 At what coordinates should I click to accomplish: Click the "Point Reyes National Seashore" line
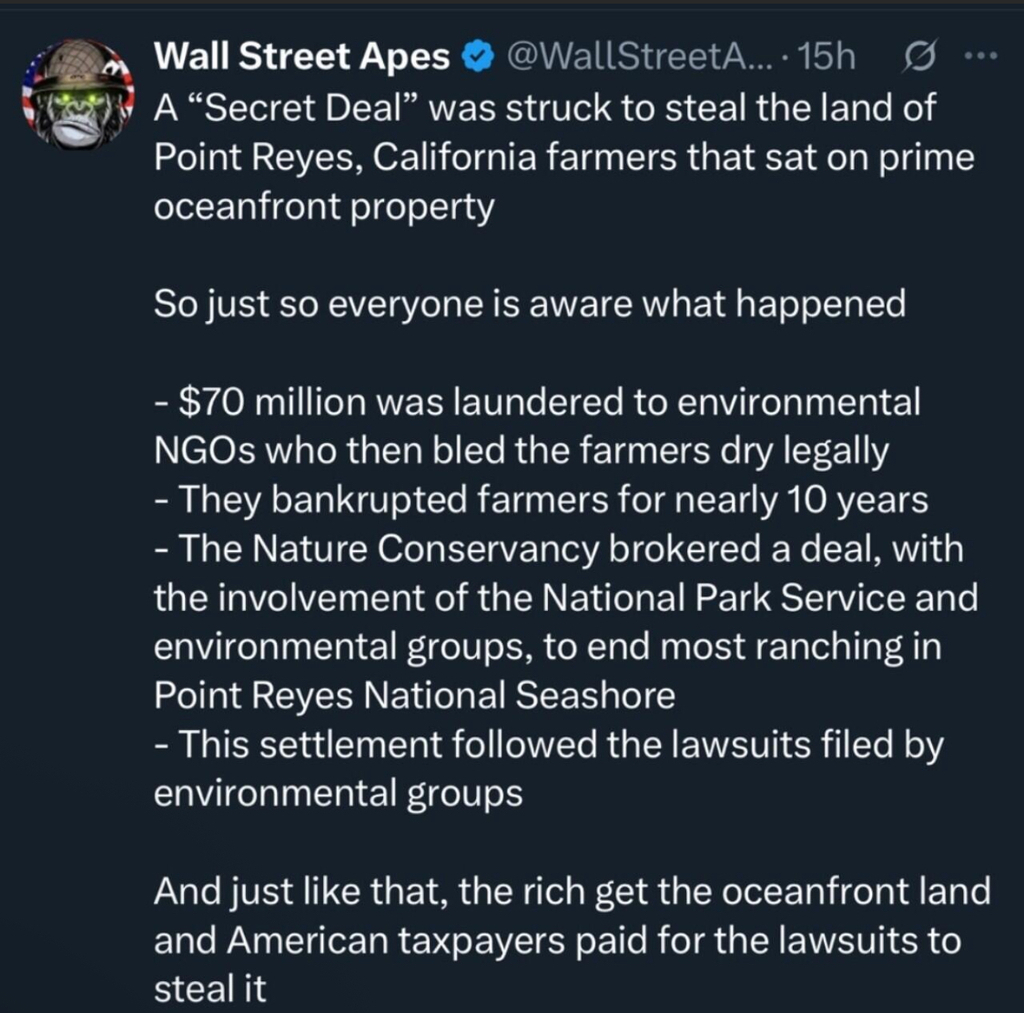click(x=414, y=696)
